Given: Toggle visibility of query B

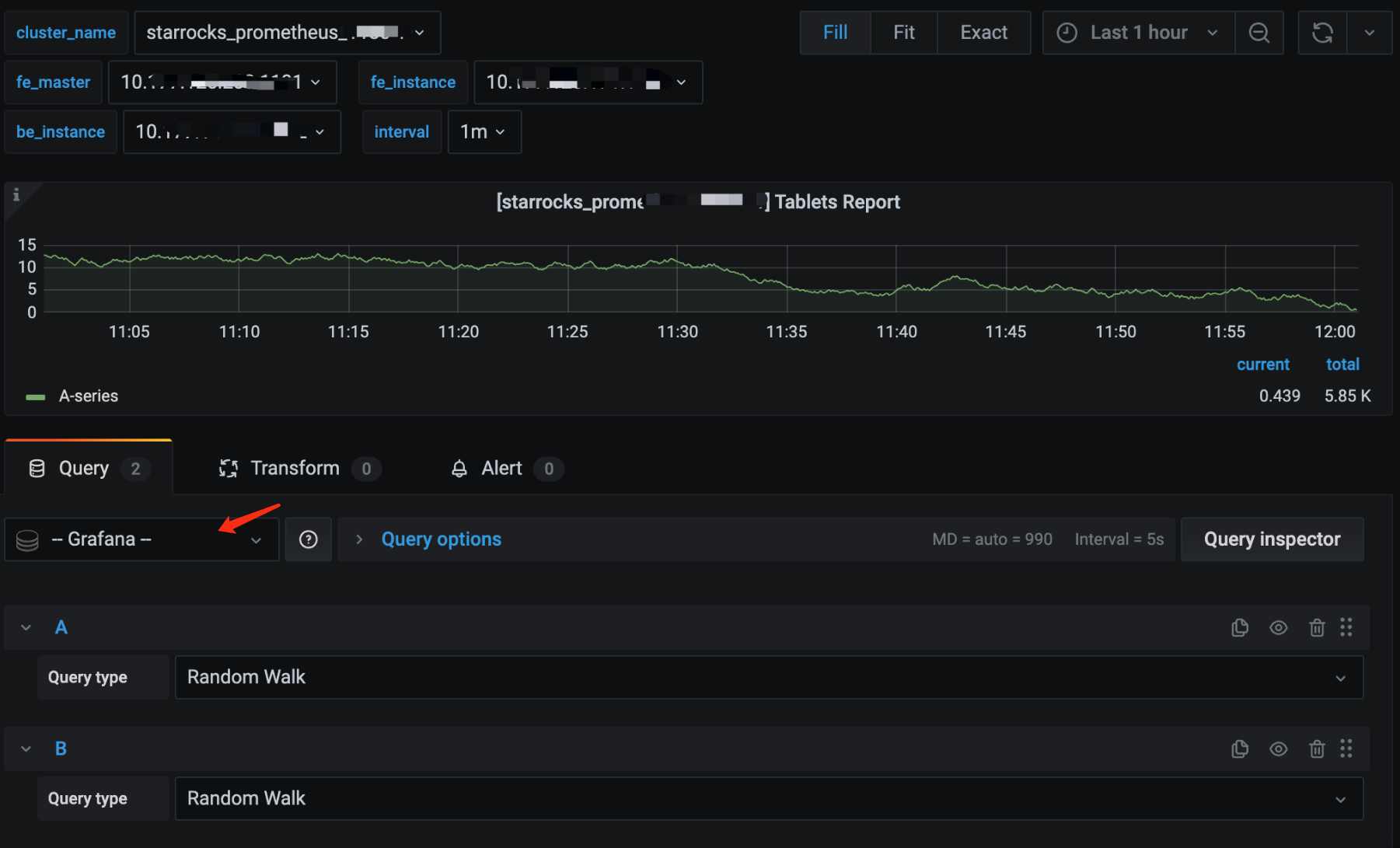Looking at the screenshot, I should [x=1278, y=749].
